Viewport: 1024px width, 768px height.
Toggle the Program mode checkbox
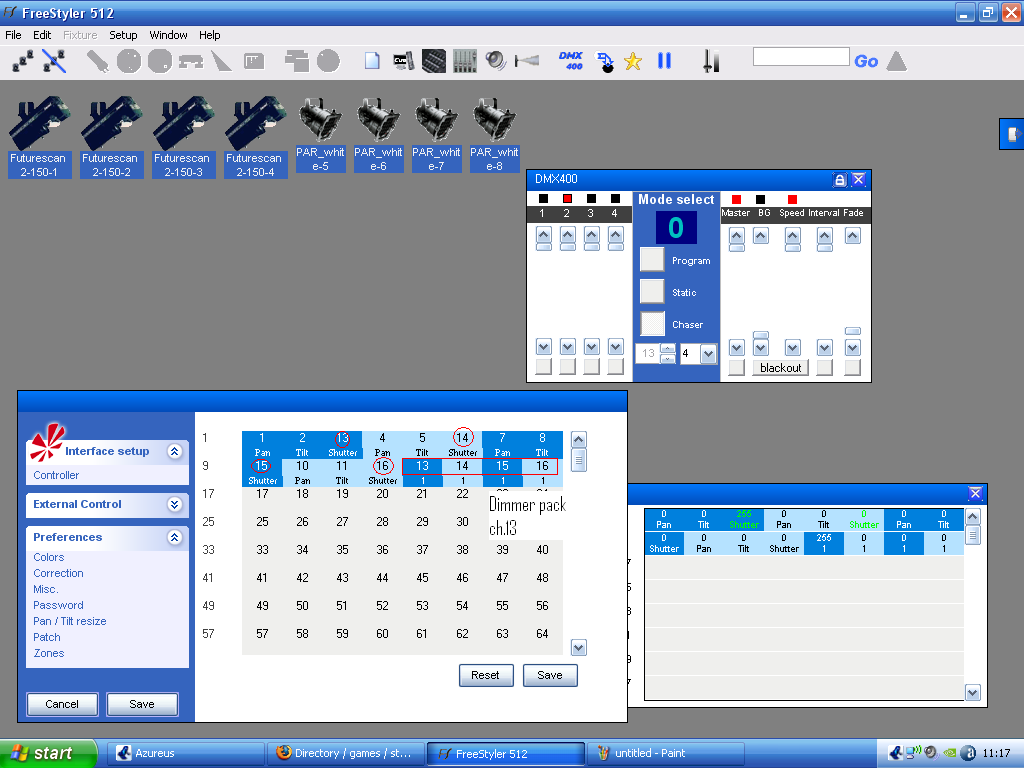[x=652, y=259]
